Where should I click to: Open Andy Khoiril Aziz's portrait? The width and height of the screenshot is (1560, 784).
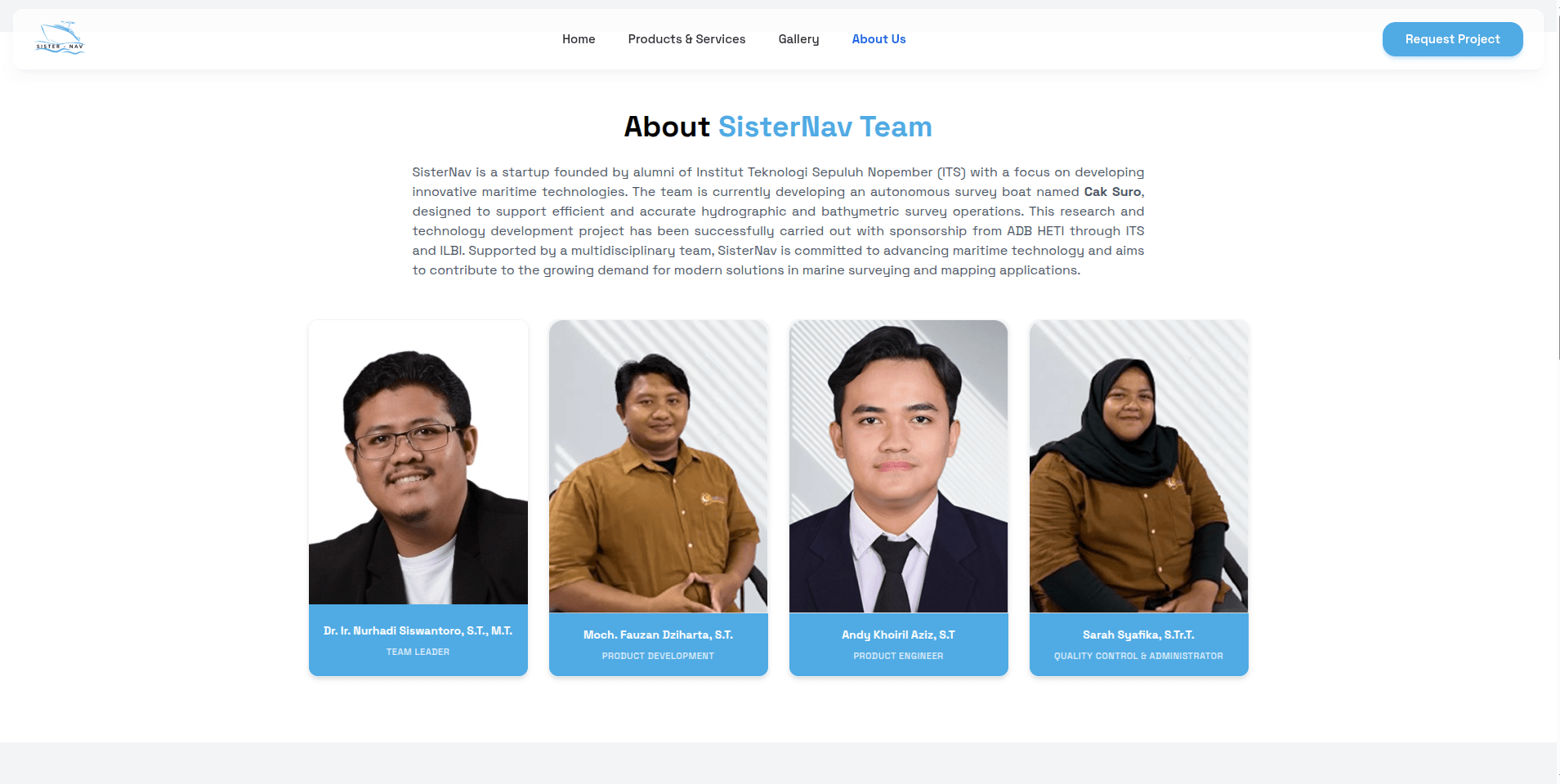(x=899, y=466)
